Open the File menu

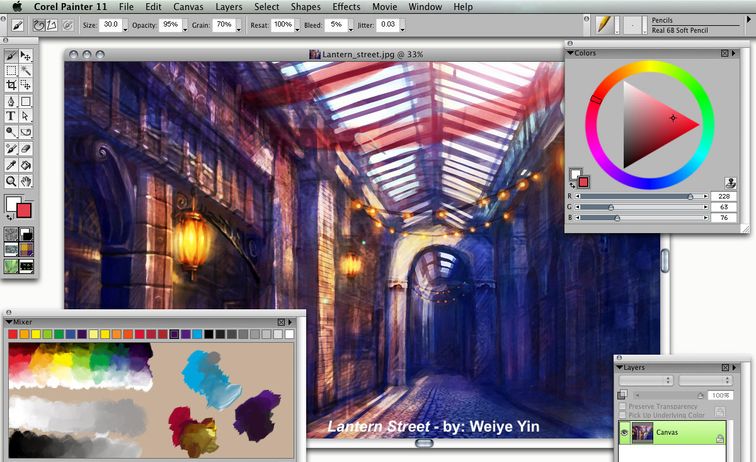126,7
